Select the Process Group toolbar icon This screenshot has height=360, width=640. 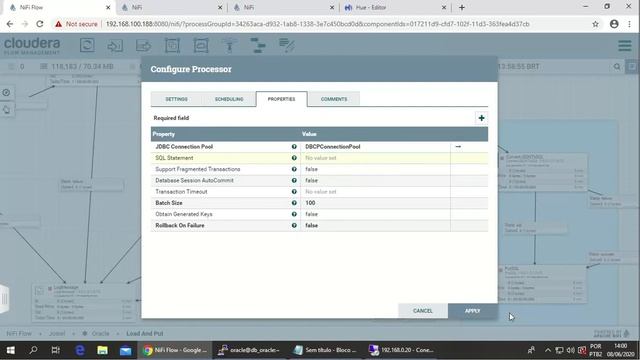(x=172, y=45)
